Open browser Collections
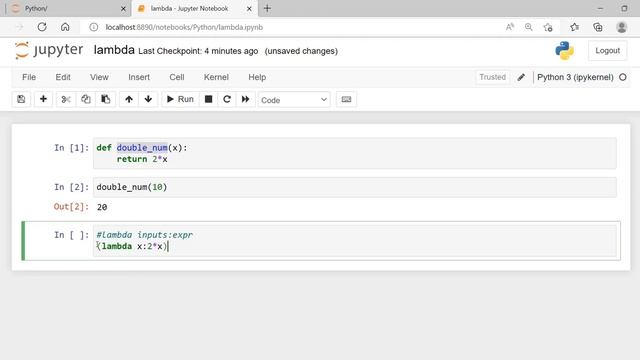The image size is (640, 360). (x=598, y=27)
